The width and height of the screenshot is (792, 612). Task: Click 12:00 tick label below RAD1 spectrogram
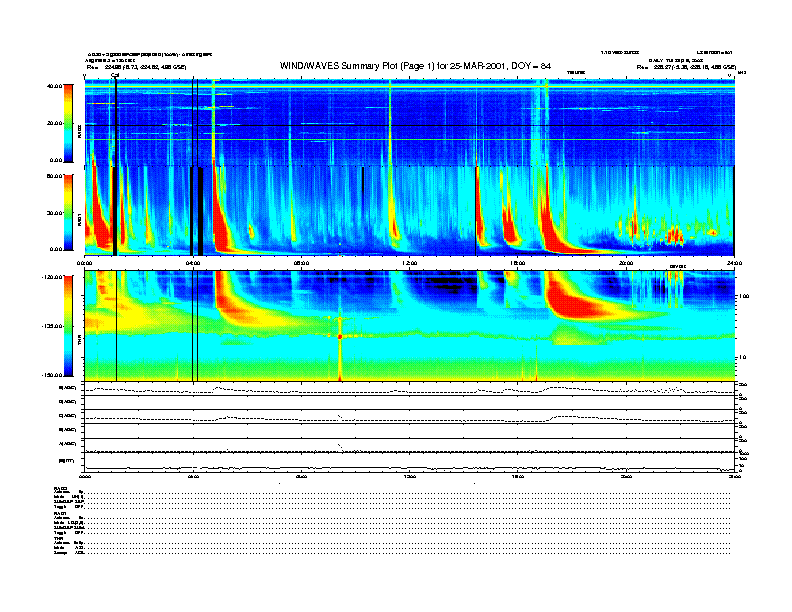pos(410,263)
